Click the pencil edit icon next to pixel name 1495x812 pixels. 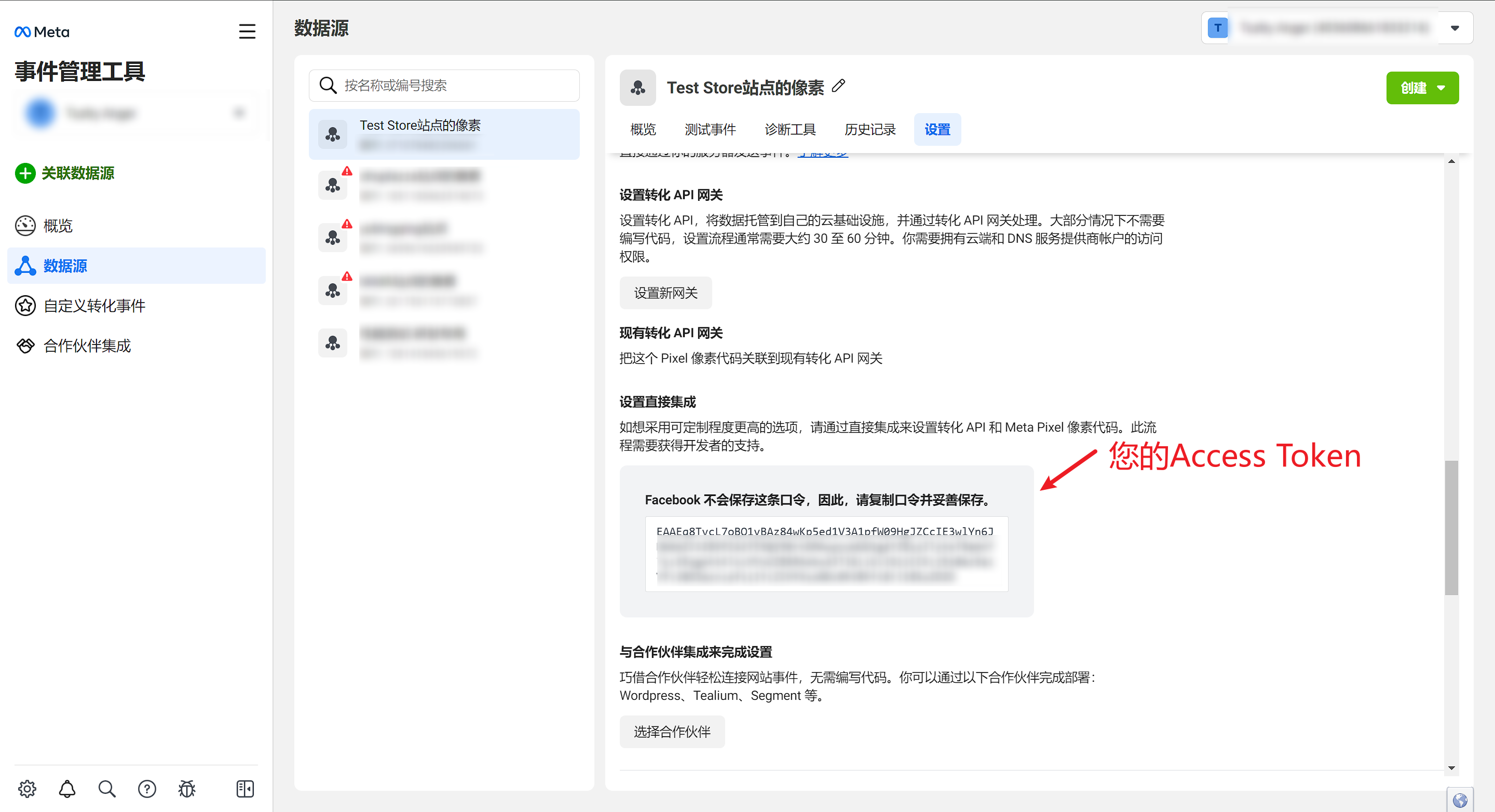(x=839, y=87)
